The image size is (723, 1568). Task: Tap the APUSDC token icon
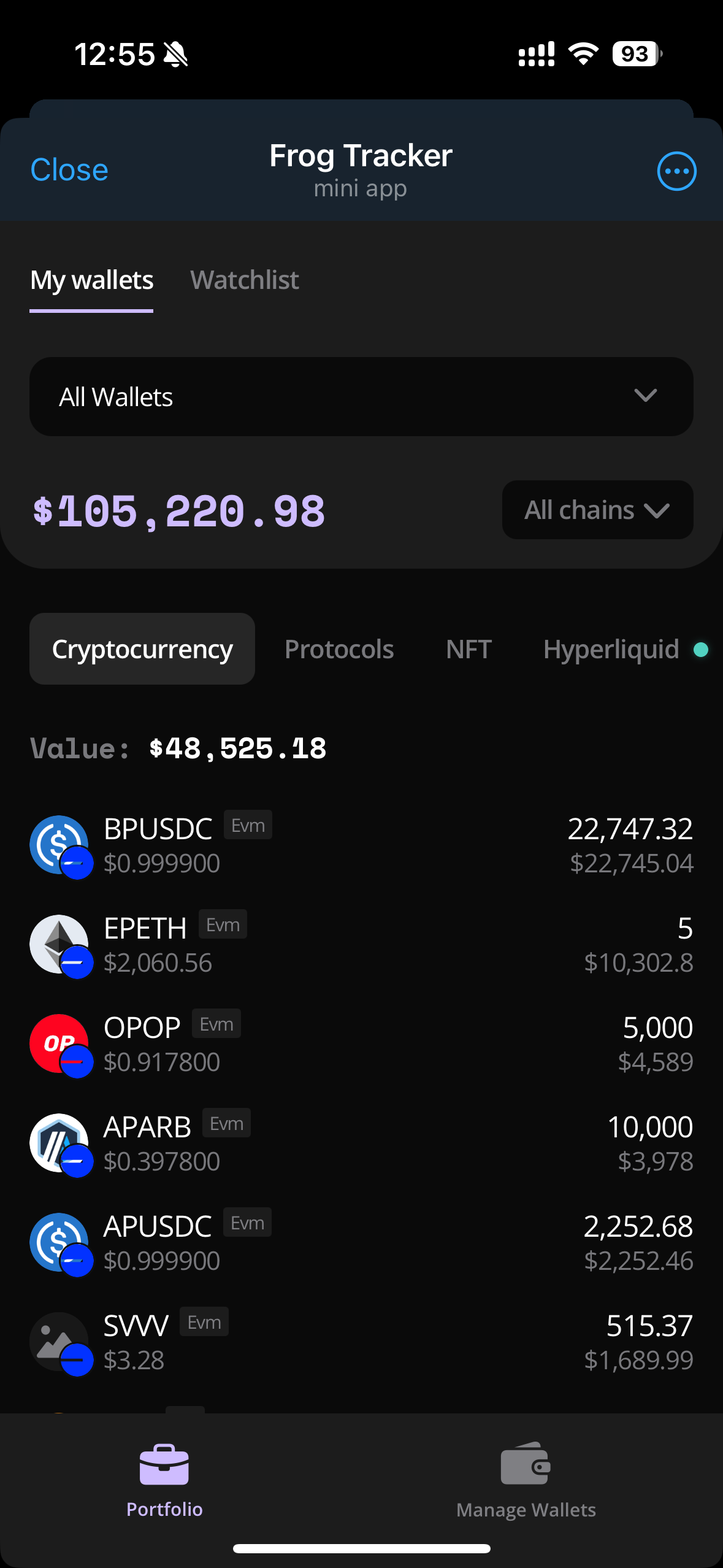tap(59, 1242)
